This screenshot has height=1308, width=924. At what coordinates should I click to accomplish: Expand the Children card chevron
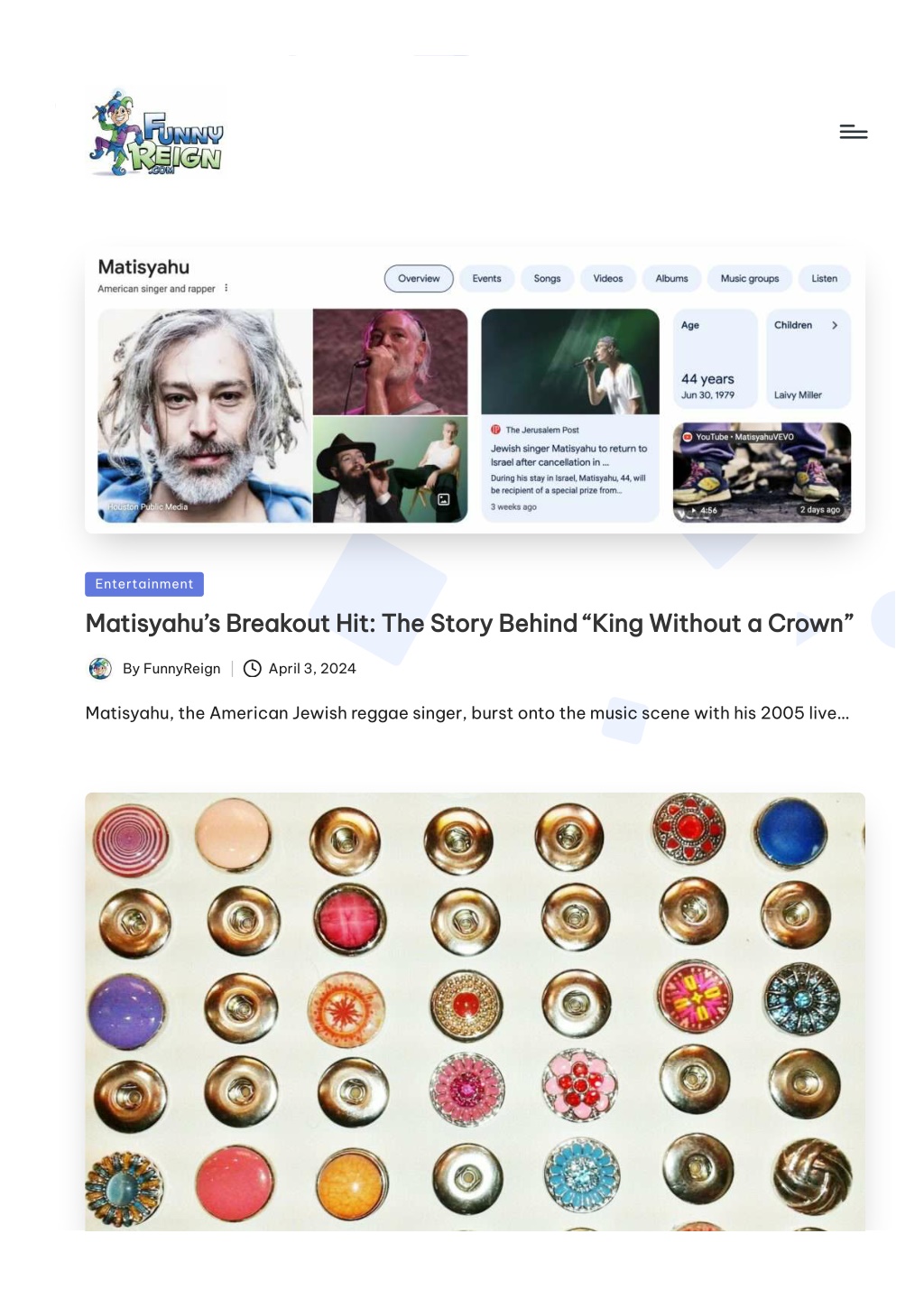coord(835,325)
